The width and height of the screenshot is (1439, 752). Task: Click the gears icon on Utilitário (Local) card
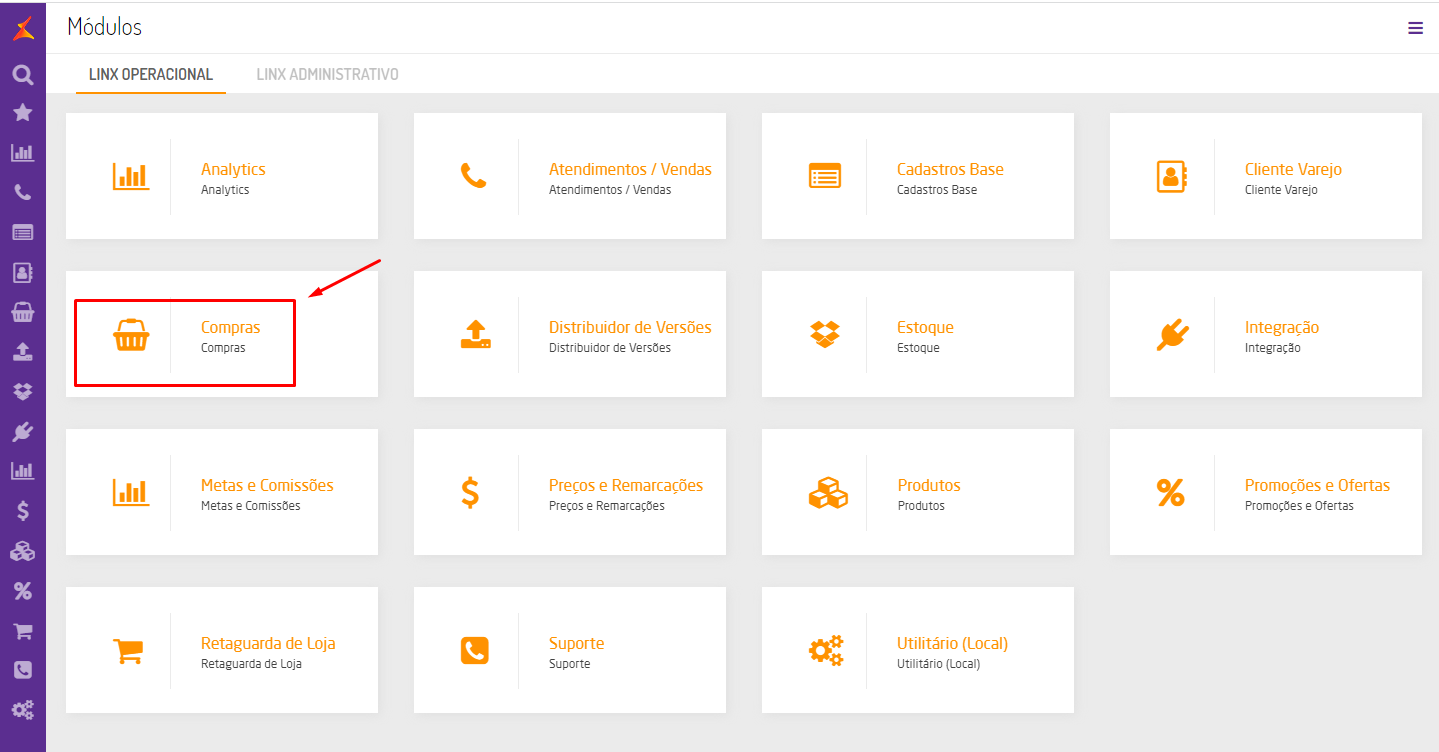click(x=826, y=651)
